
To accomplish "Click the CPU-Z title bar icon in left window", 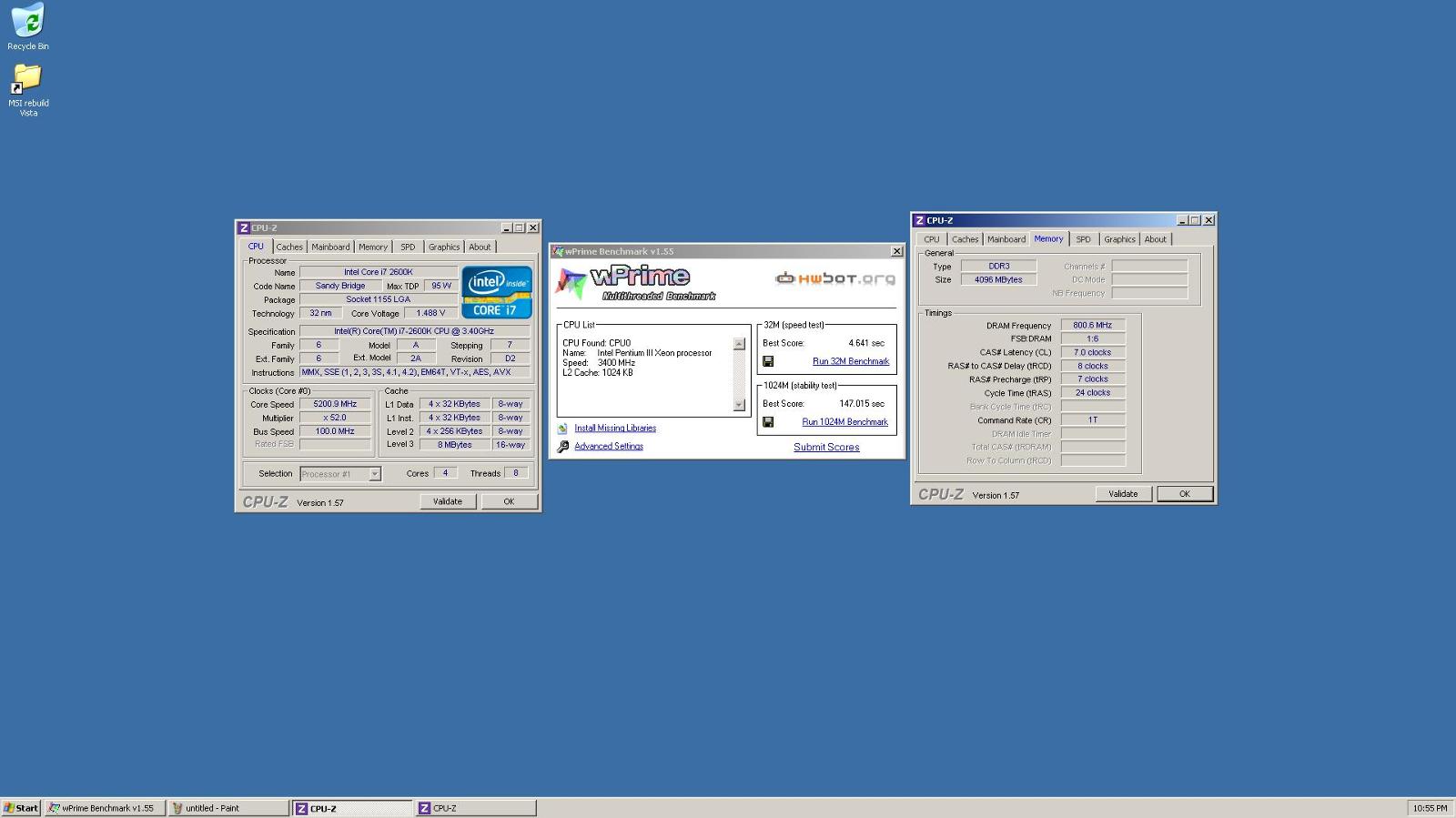I will tap(243, 228).
